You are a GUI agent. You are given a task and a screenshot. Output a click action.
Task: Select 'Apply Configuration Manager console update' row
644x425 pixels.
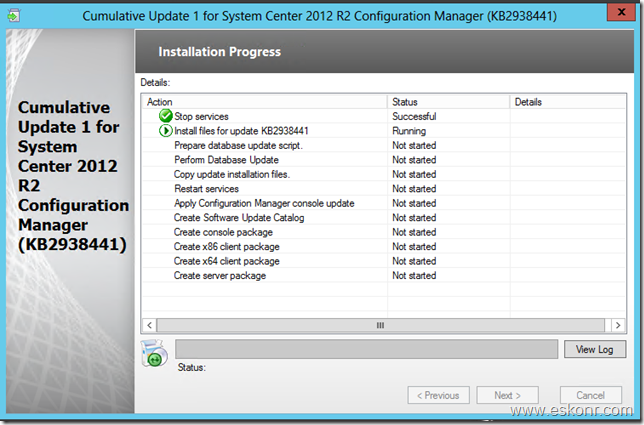click(x=384, y=203)
